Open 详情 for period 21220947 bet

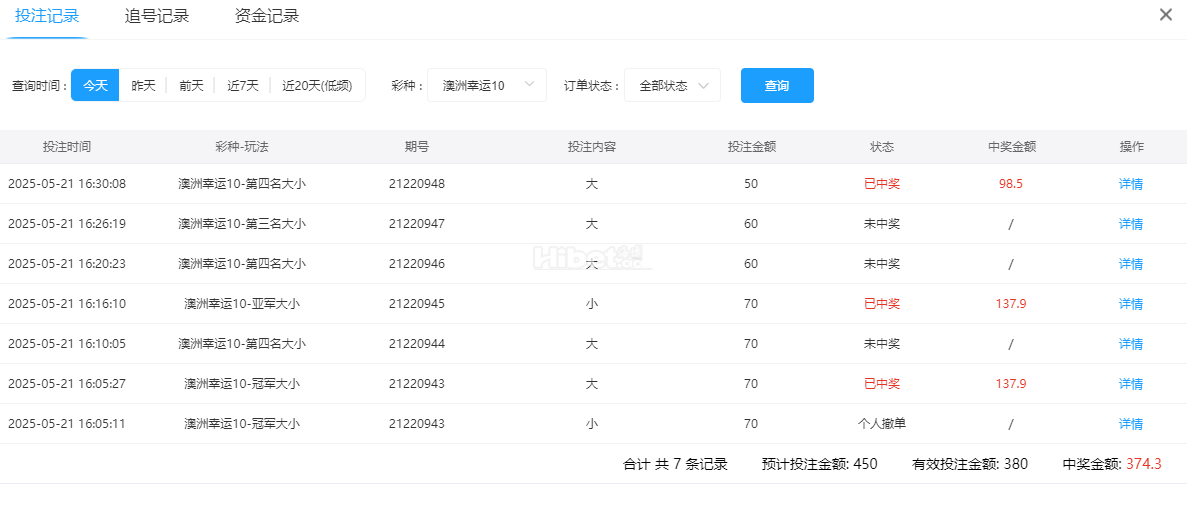coord(1130,224)
